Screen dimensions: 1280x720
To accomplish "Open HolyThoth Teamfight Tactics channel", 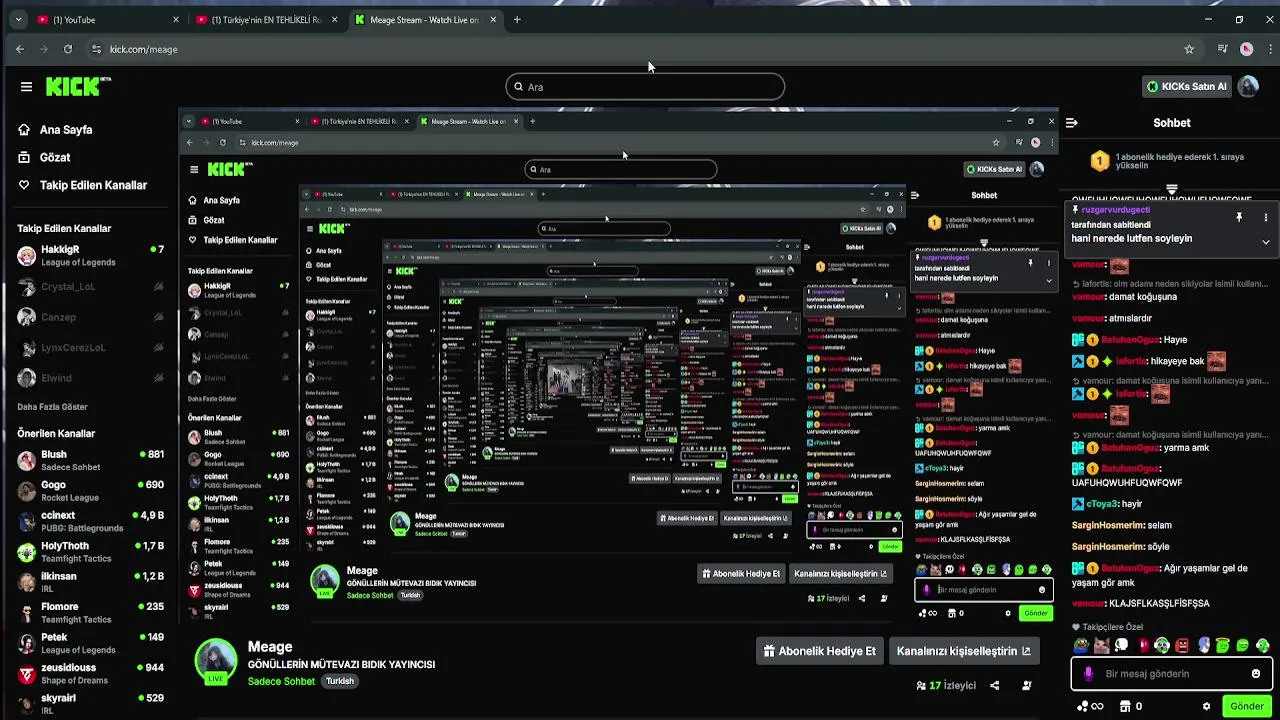I will [x=90, y=552].
